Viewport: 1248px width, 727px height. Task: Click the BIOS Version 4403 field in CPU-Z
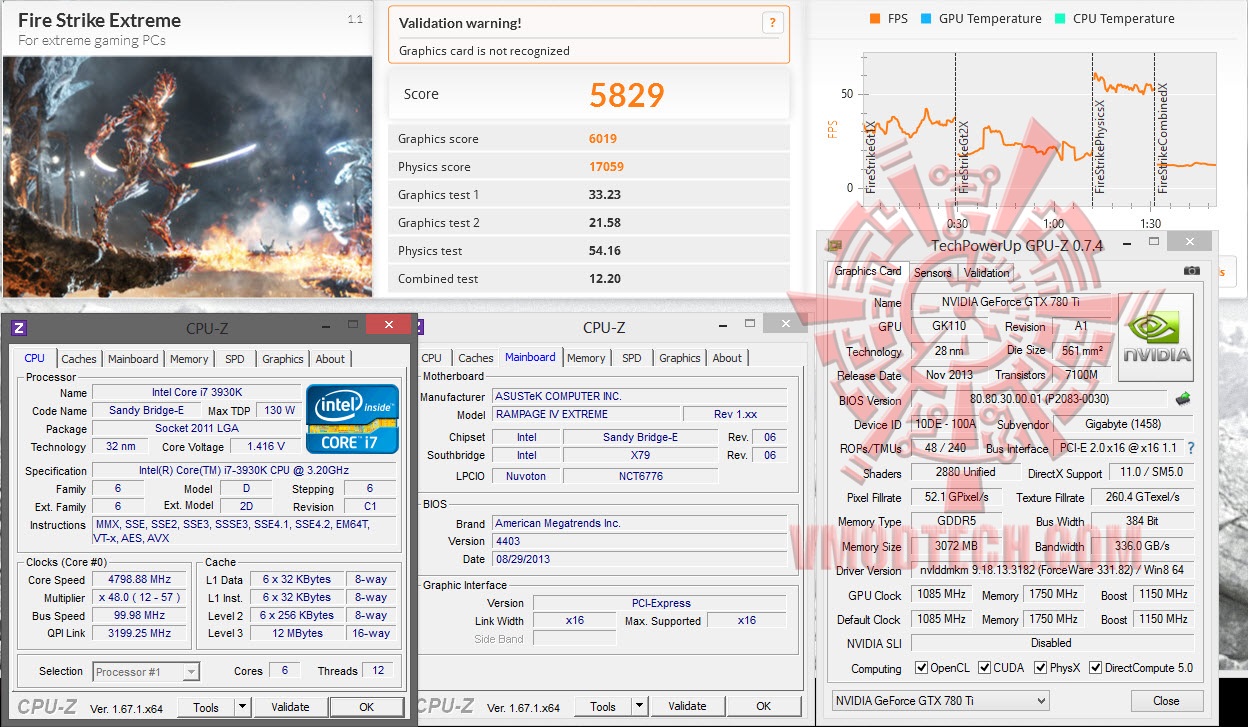[639, 541]
